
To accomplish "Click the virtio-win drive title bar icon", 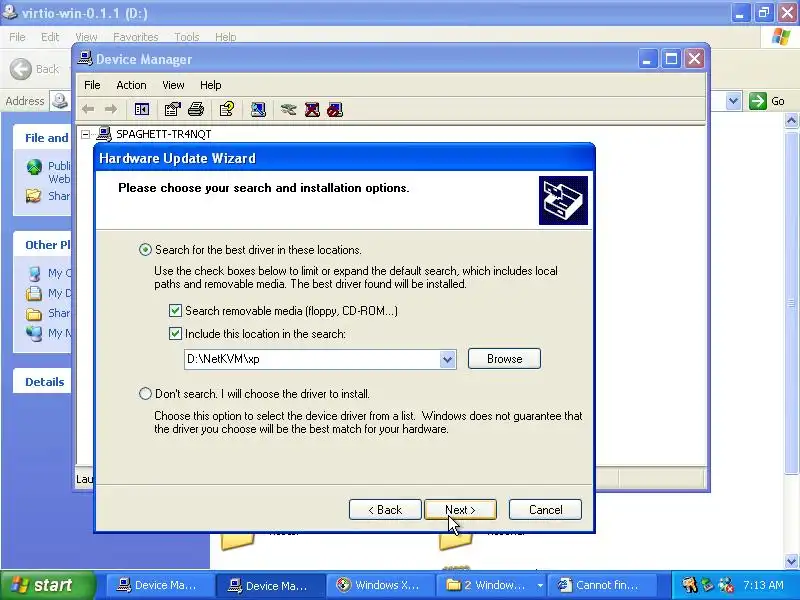I will 9,12.
